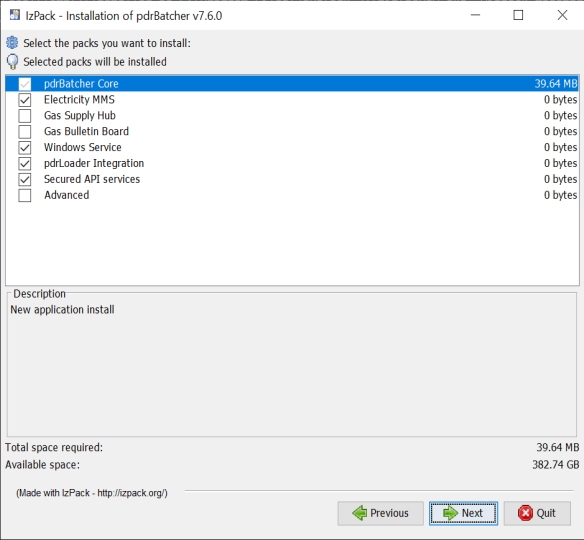The width and height of the screenshot is (584, 540).
Task: Click the red X icon on Quit
Action: 525,513
